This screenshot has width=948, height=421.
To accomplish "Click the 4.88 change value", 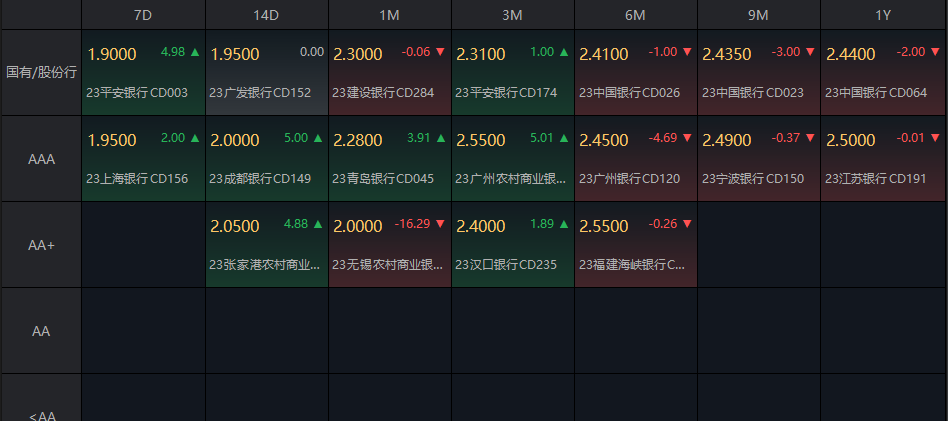I will pyautogui.click(x=296, y=224).
